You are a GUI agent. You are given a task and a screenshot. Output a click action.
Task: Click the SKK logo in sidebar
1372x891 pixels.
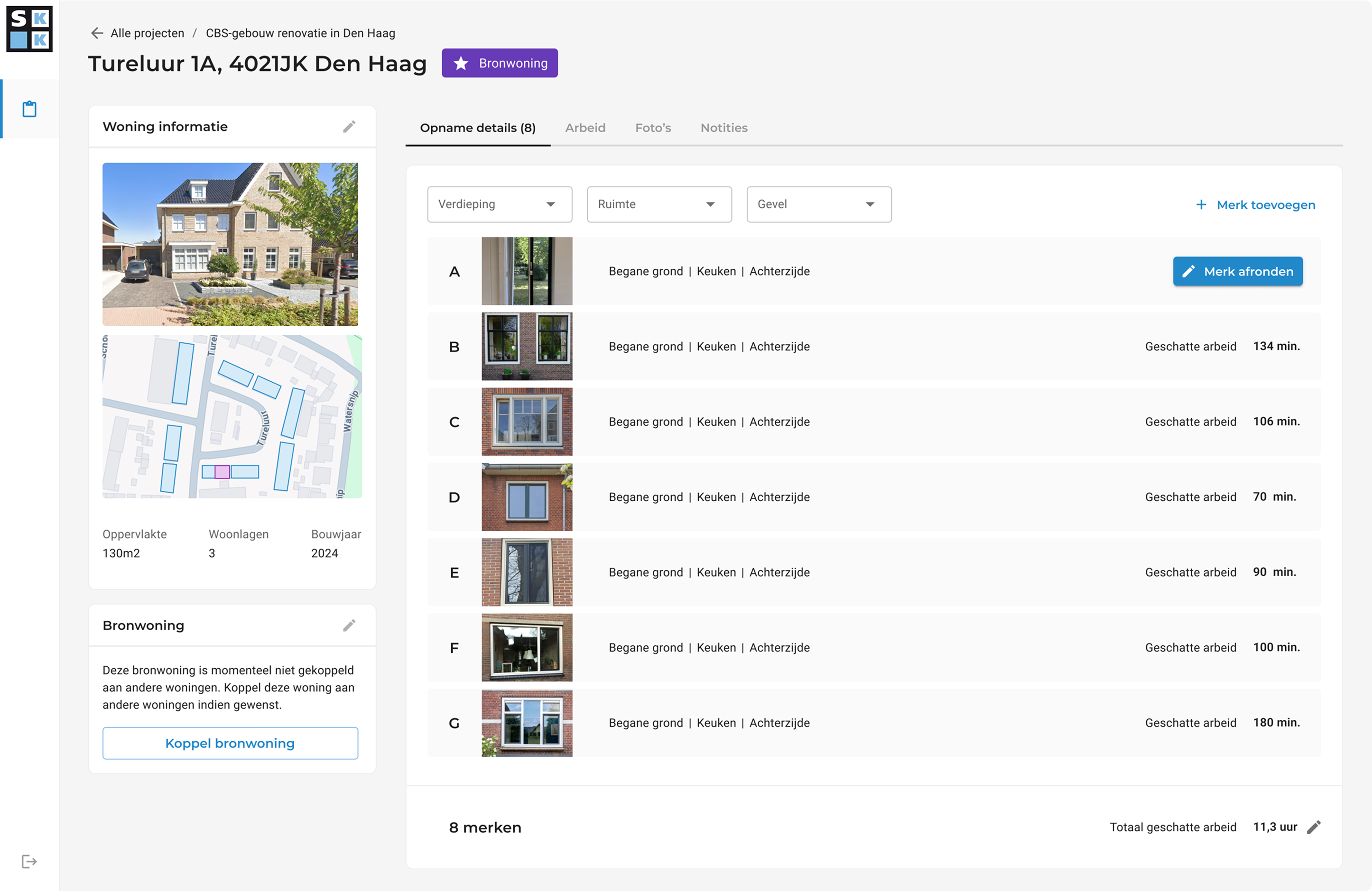[x=29, y=29]
